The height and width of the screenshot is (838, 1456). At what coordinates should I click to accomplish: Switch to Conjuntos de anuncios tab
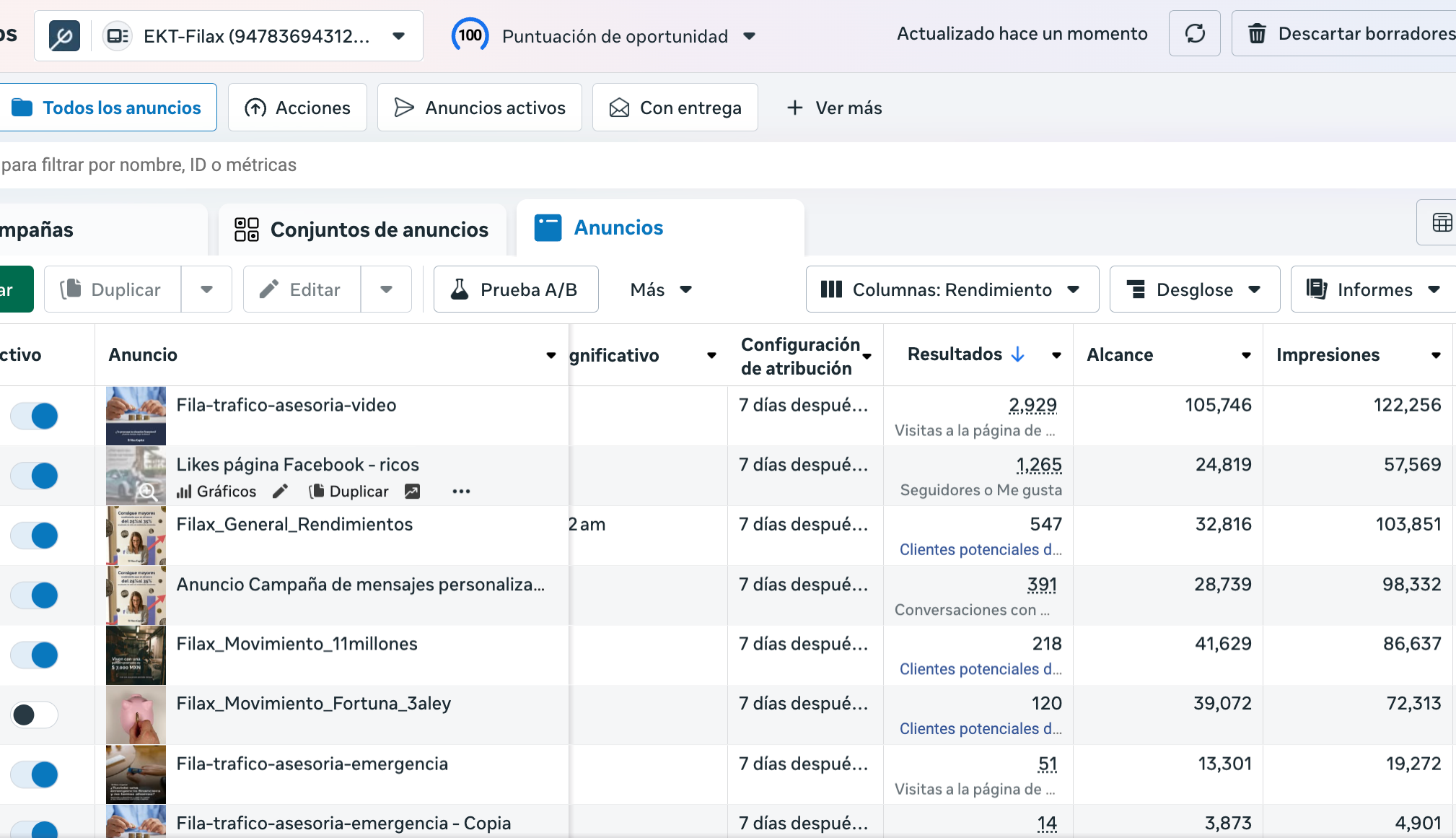point(362,230)
